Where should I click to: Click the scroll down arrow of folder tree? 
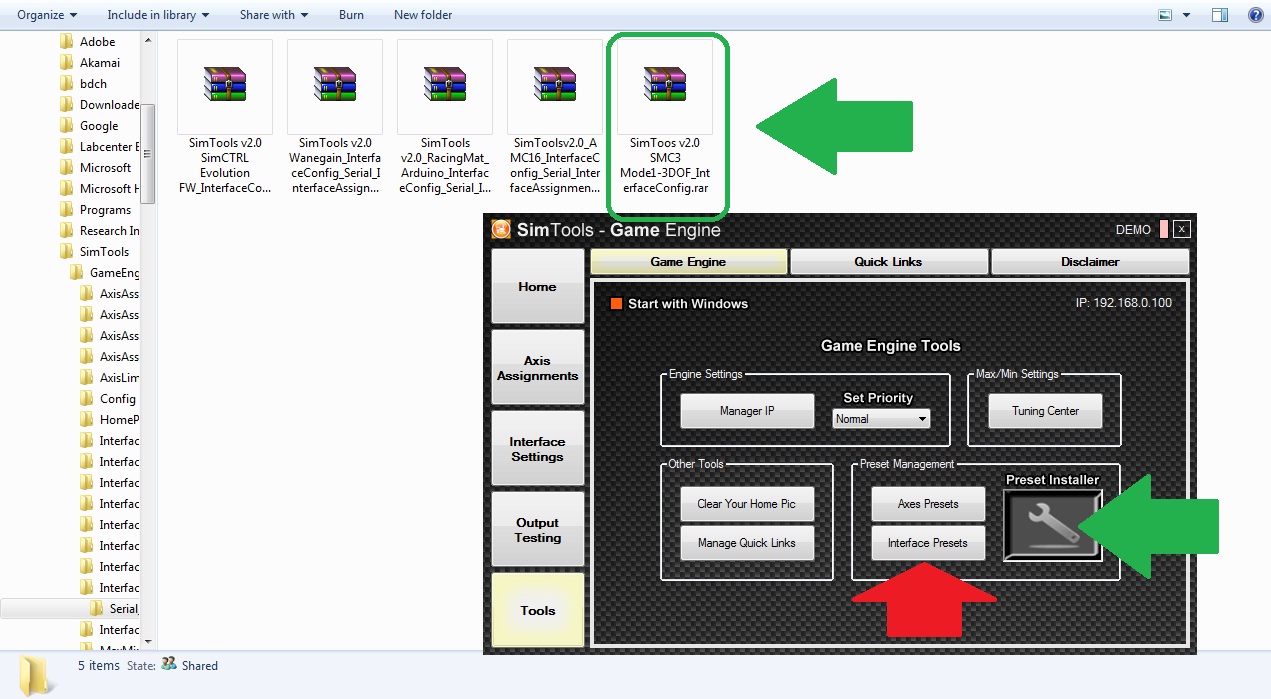pyautogui.click(x=148, y=642)
